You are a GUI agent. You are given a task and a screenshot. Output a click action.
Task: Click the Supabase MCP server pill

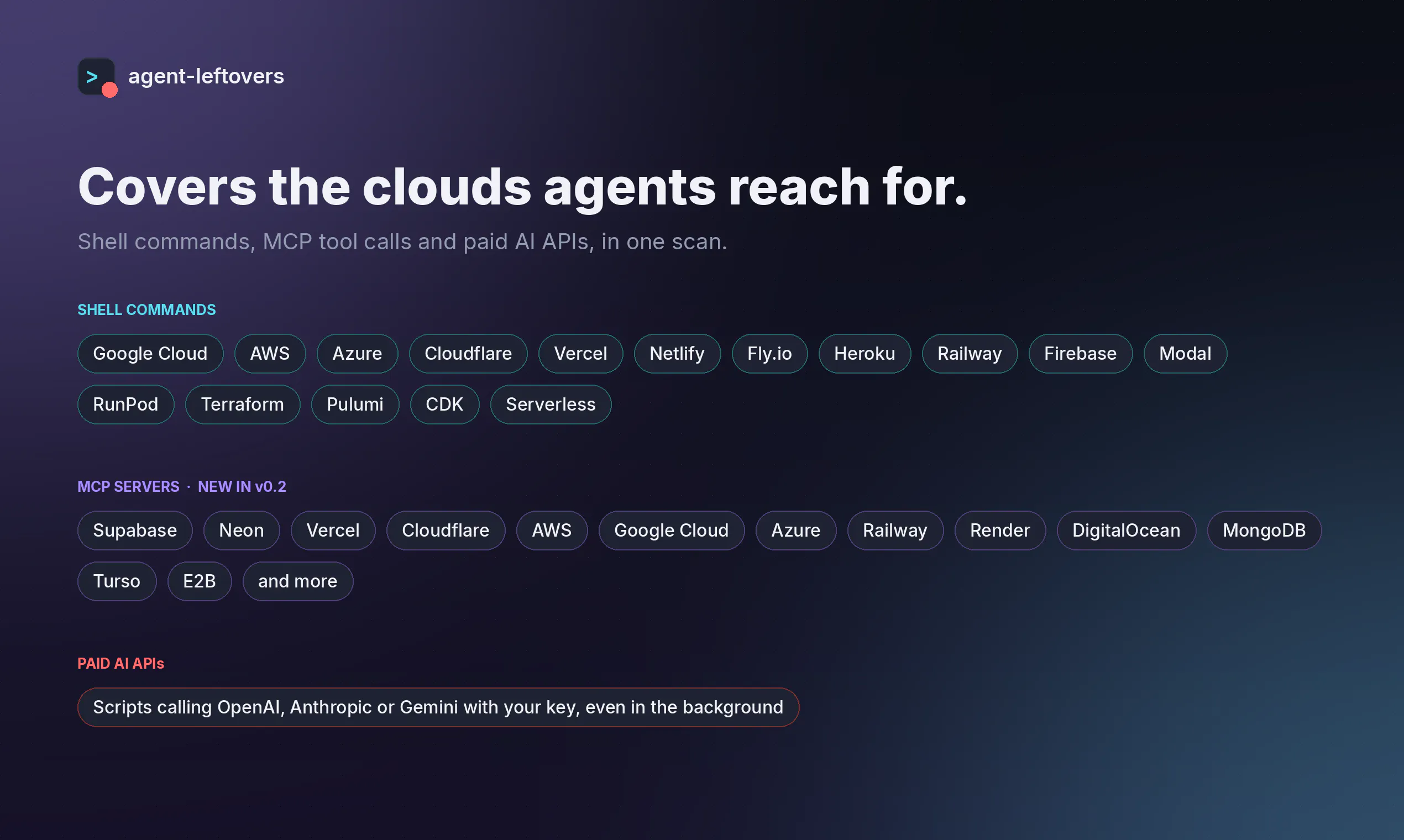point(135,531)
